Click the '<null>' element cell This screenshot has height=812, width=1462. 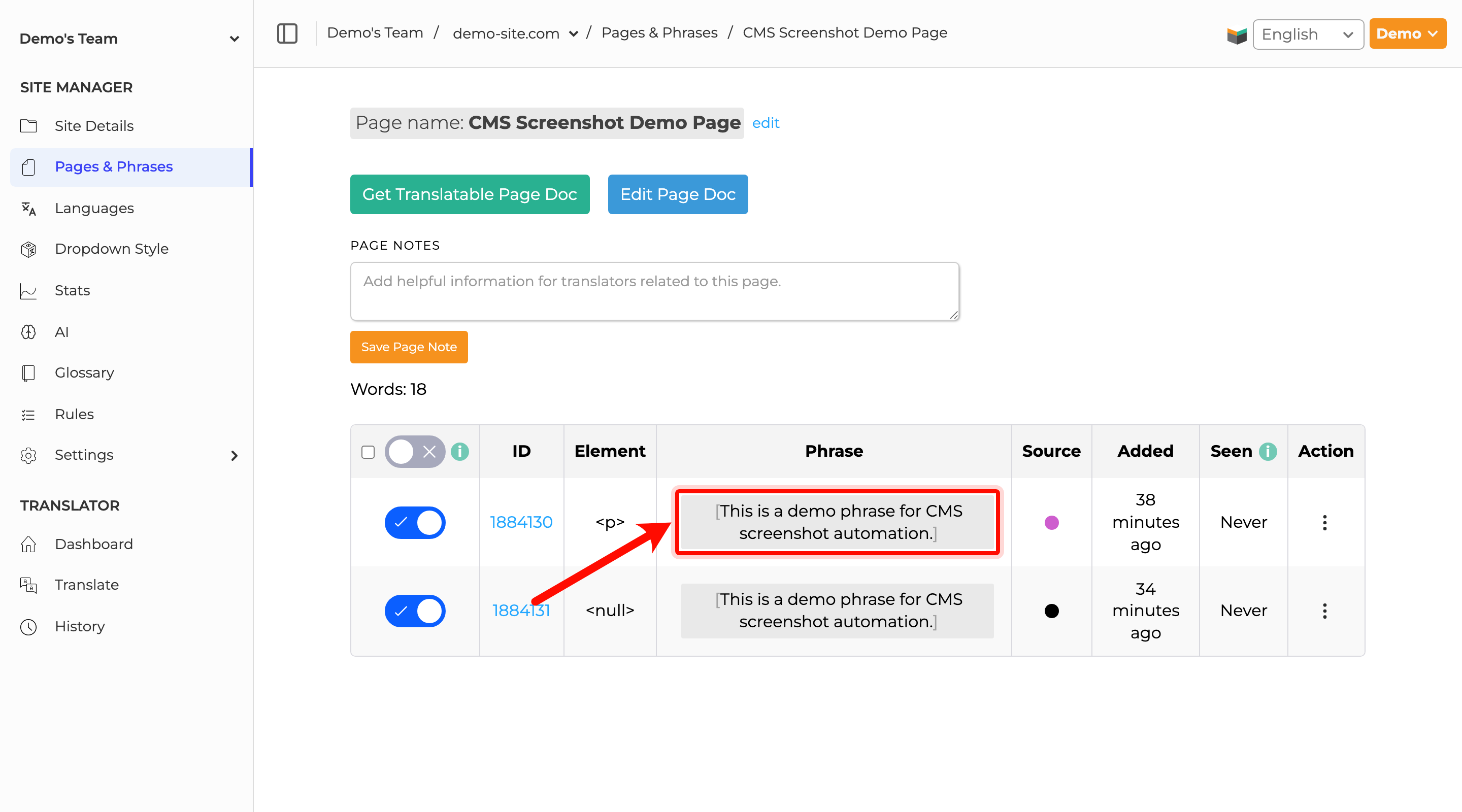(x=610, y=611)
